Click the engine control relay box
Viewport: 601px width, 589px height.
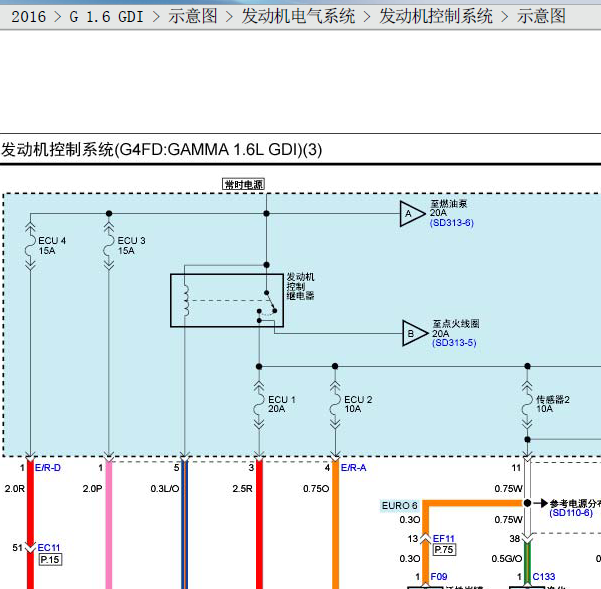tap(227, 300)
